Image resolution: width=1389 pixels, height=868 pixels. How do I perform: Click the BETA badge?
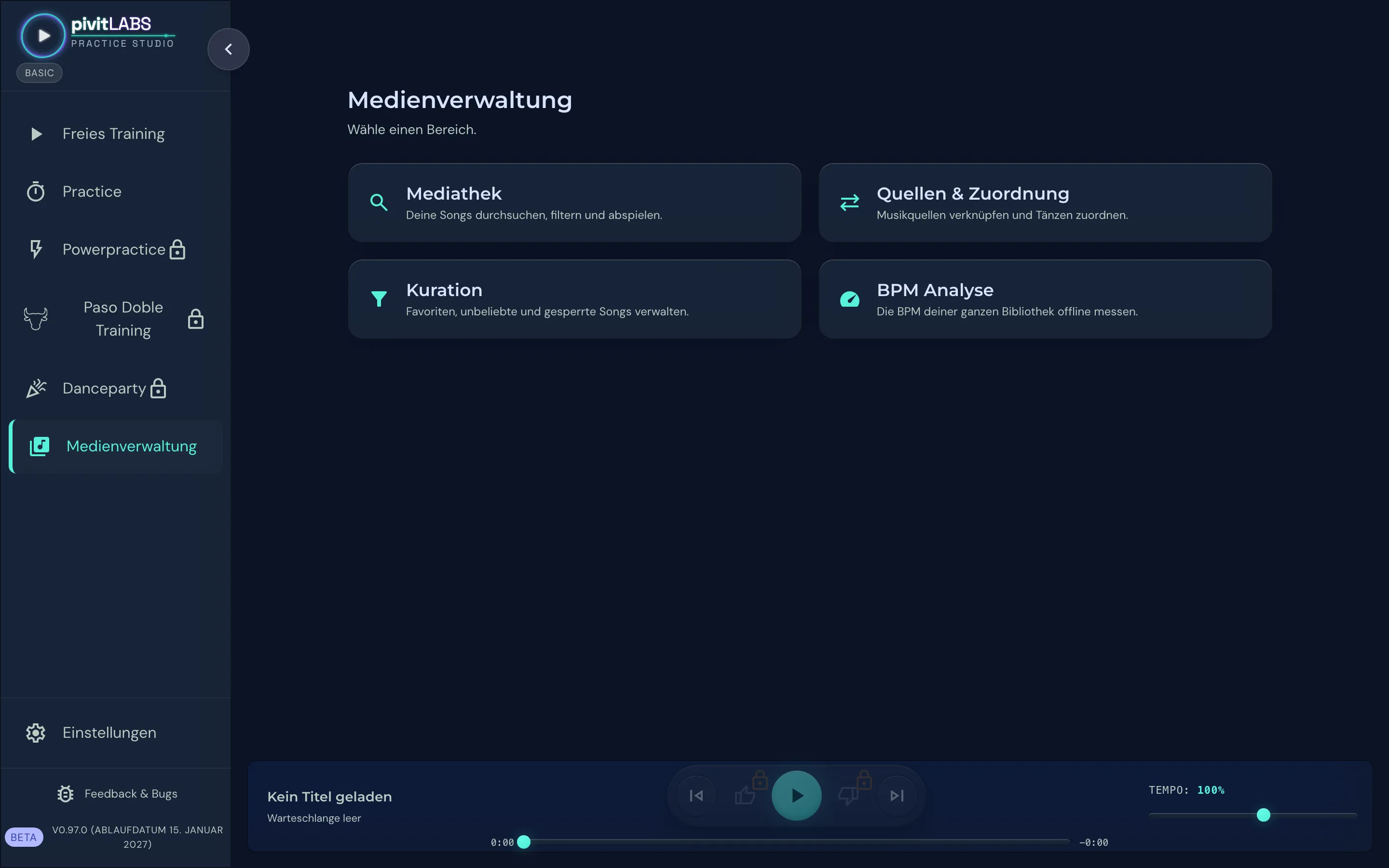point(24,837)
